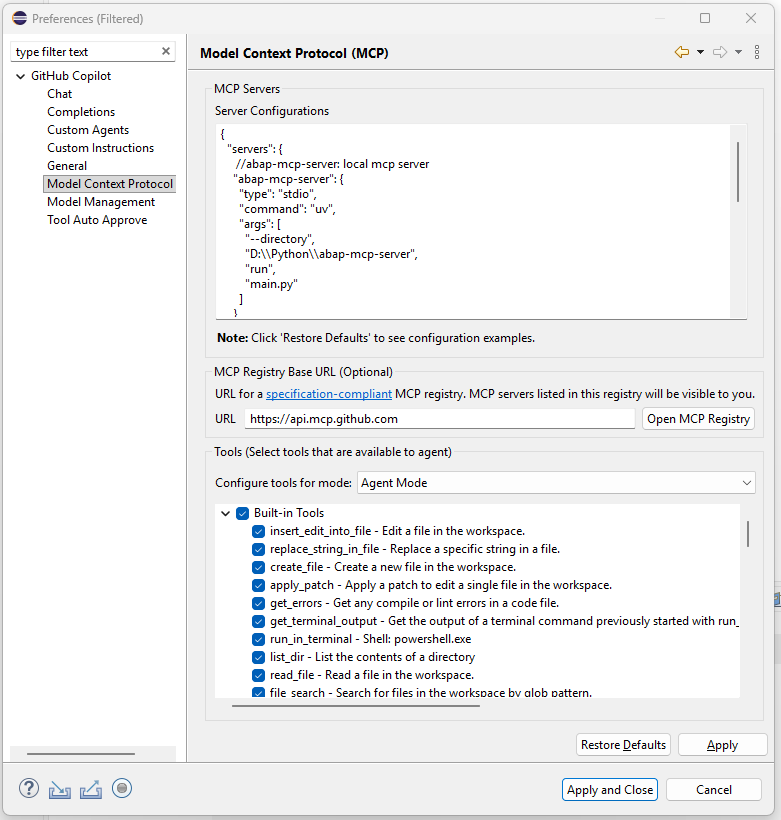Open help using the question mark icon

tap(29, 788)
